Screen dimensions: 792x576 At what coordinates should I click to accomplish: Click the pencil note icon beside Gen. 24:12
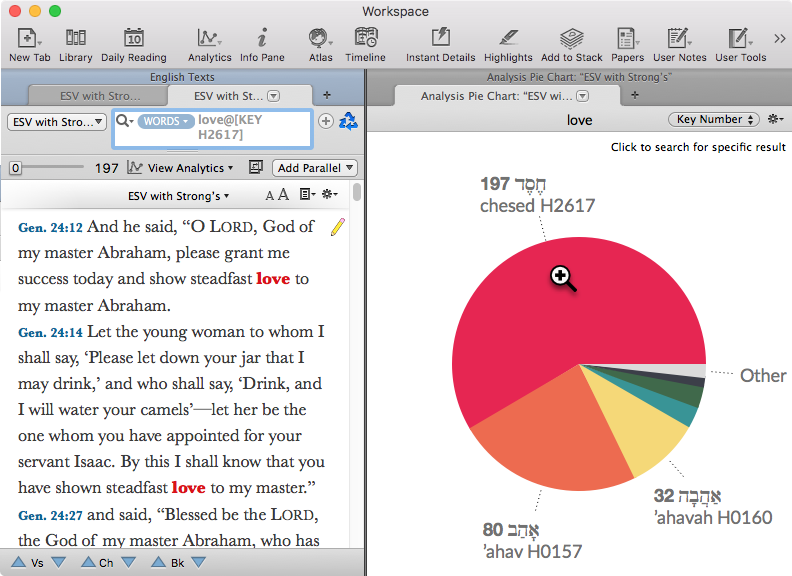(x=338, y=227)
